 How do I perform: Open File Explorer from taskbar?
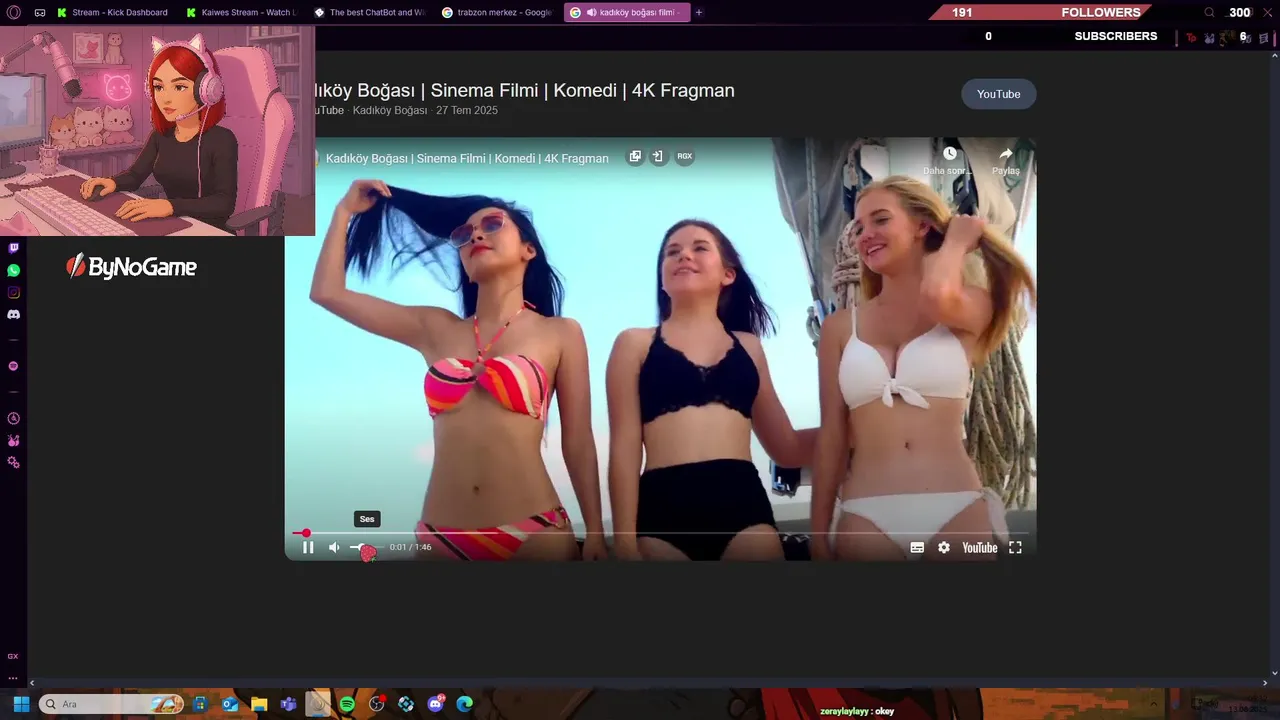click(x=259, y=704)
